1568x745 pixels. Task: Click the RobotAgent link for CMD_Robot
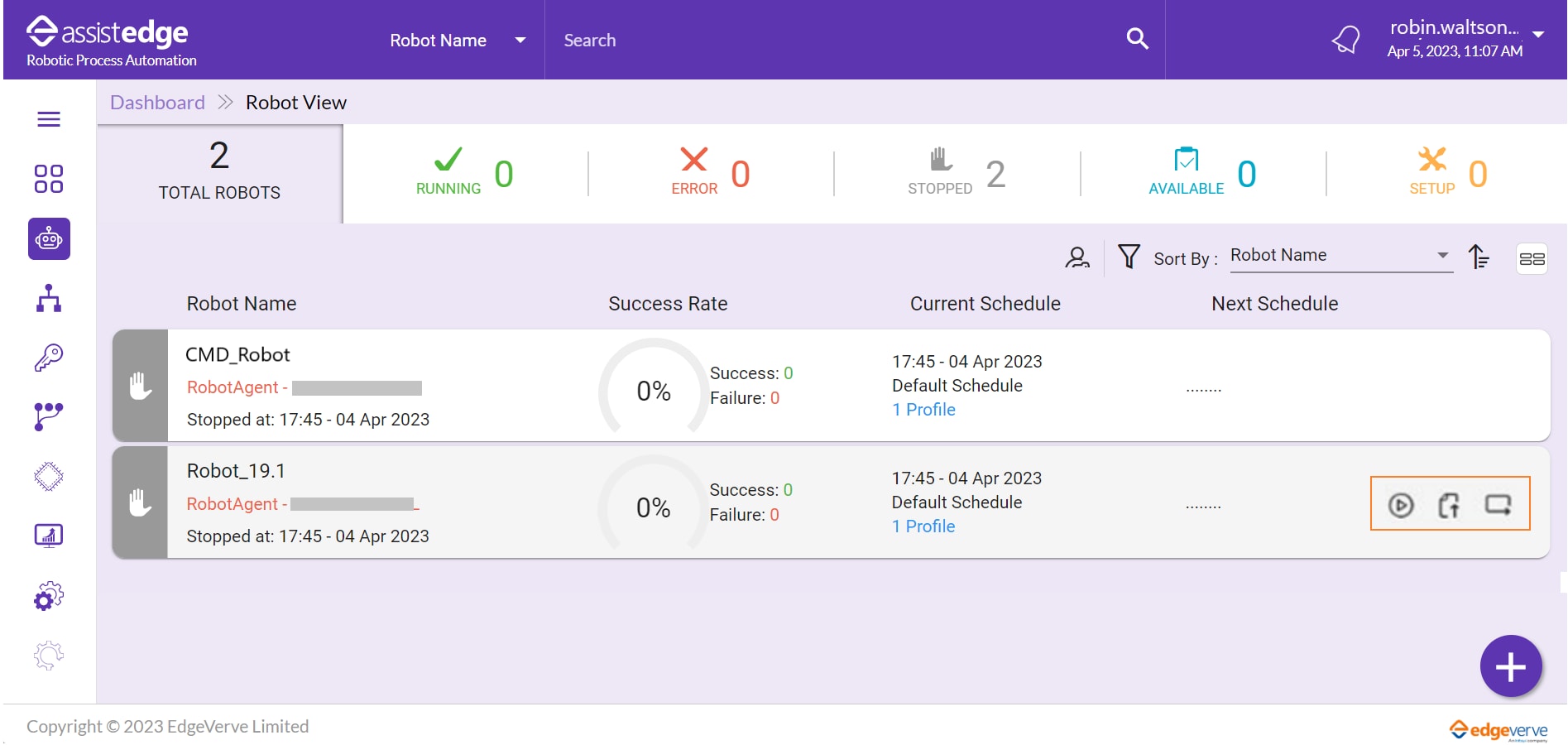[304, 387]
